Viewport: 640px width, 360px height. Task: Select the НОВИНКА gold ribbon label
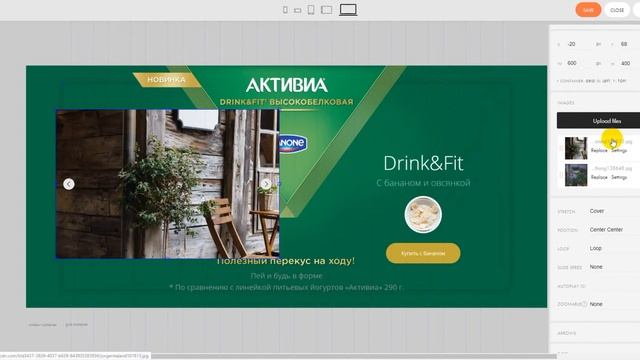pyautogui.click(x=167, y=80)
